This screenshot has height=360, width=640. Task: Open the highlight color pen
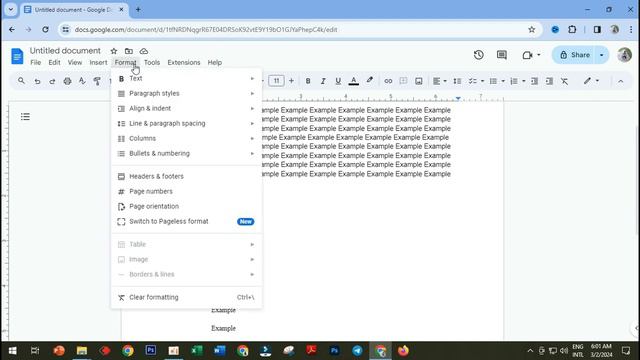point(369,81)
